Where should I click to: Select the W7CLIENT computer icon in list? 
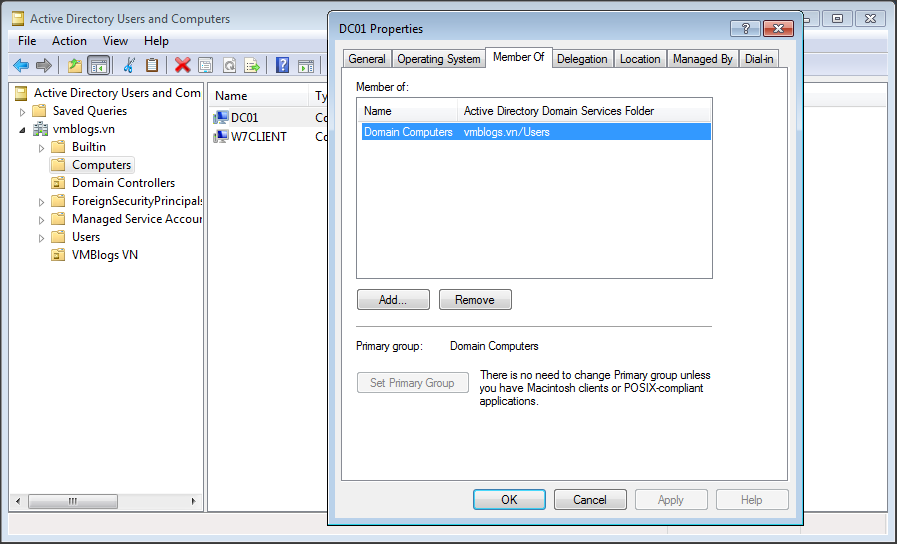(x=221, y=137)
